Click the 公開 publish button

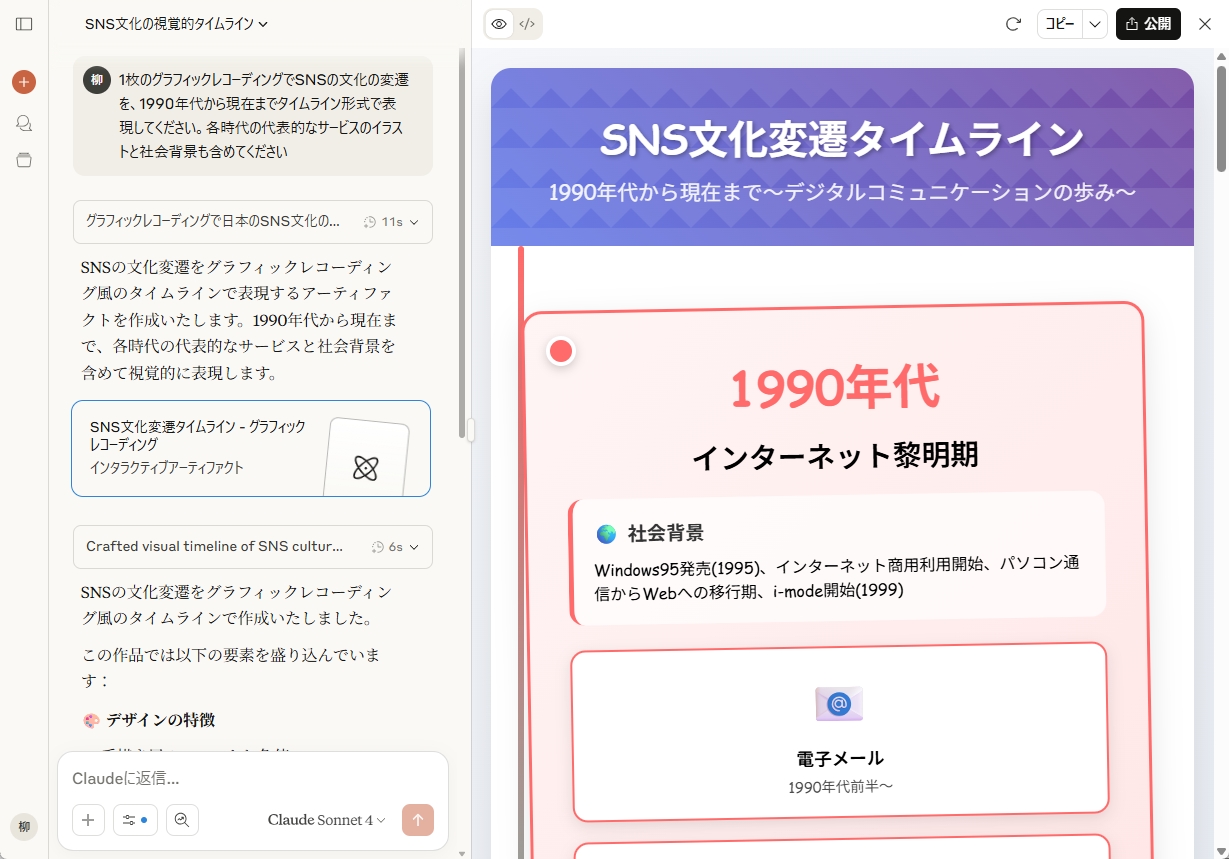tap(1148, 24)
